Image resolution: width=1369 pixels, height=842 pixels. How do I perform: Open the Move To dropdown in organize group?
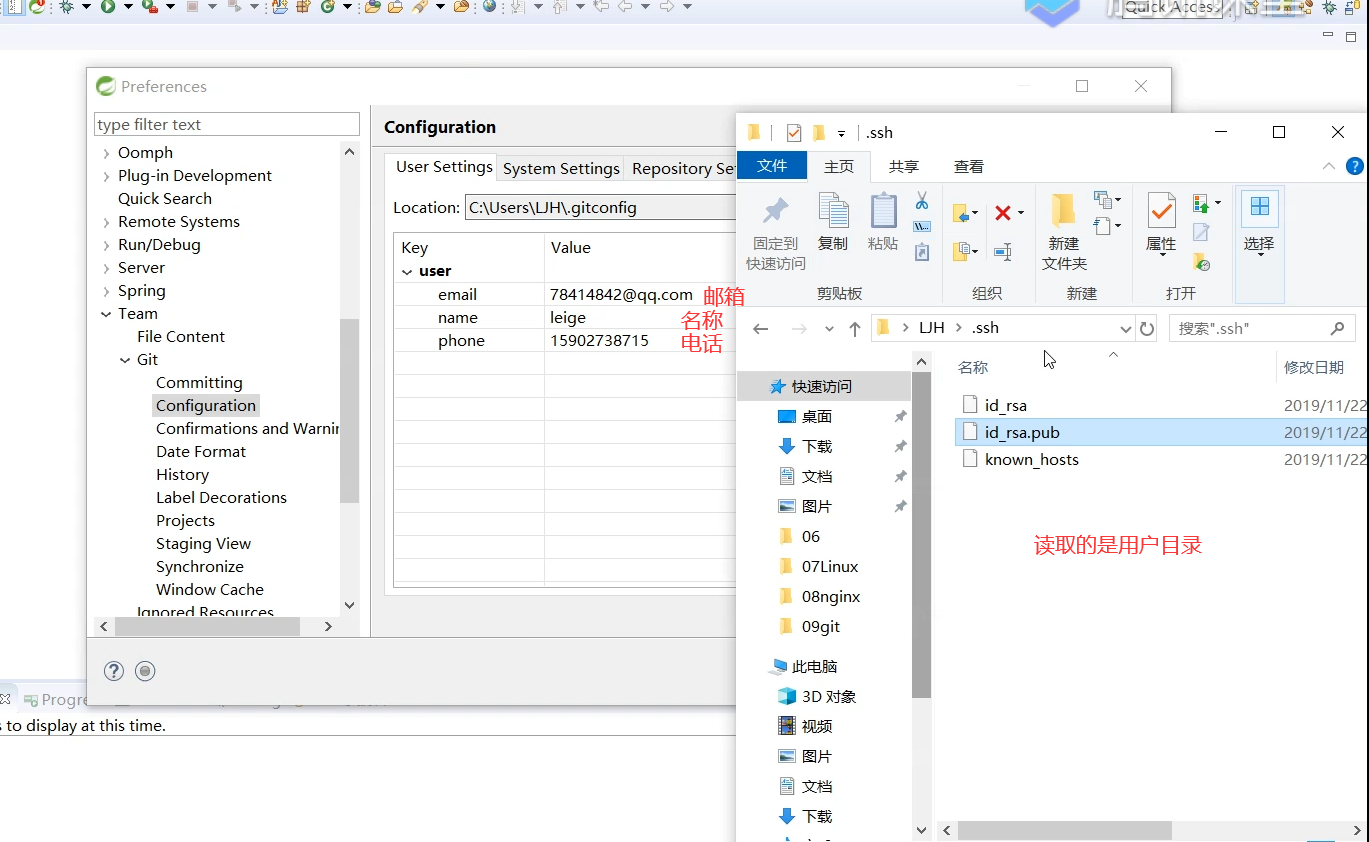click(975, 212)
